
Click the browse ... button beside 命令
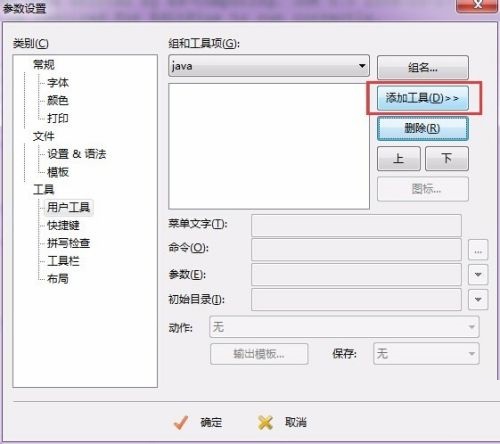[478, 250]
